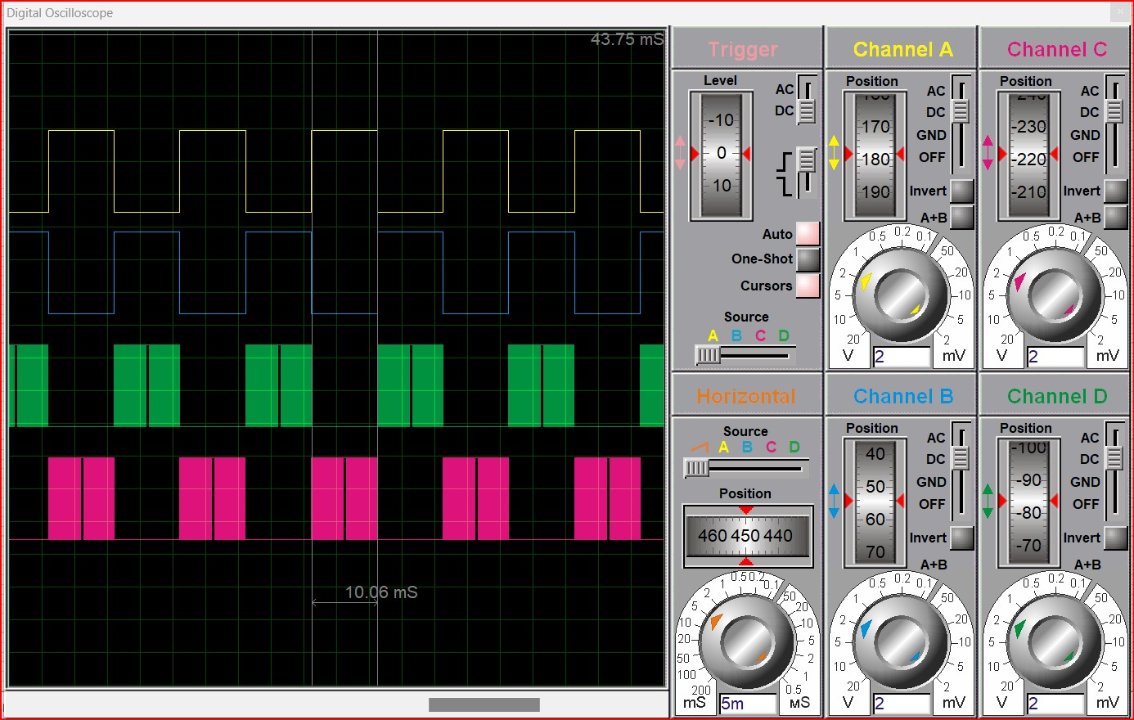
Task: Click the large green pointer on Channel D dial
Action: pyautogui.click(x=1020, y=628)
